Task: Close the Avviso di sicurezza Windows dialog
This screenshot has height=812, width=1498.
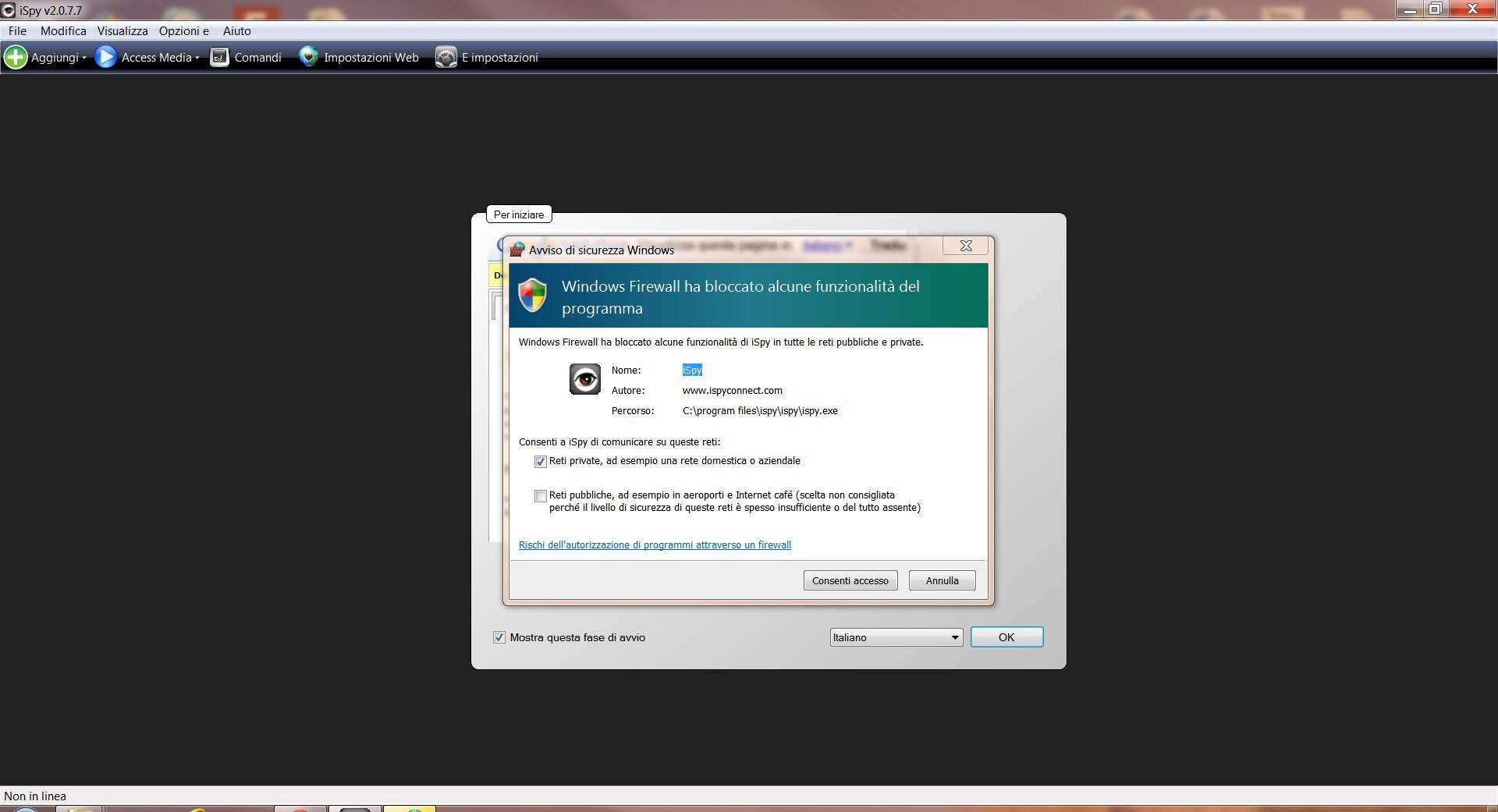Action: pos(966,246)
